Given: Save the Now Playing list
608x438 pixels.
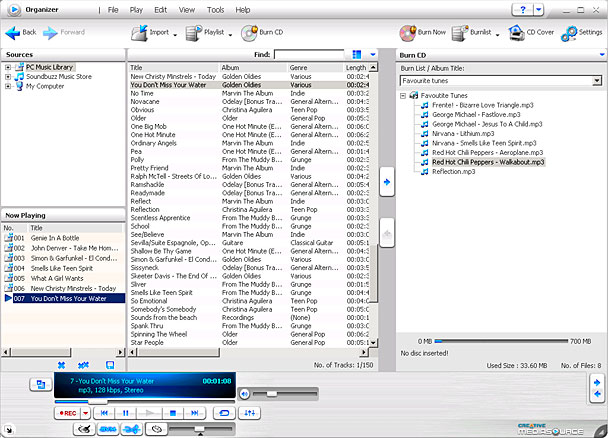Looking at the screenshot, I should click(x=110, y=365).
